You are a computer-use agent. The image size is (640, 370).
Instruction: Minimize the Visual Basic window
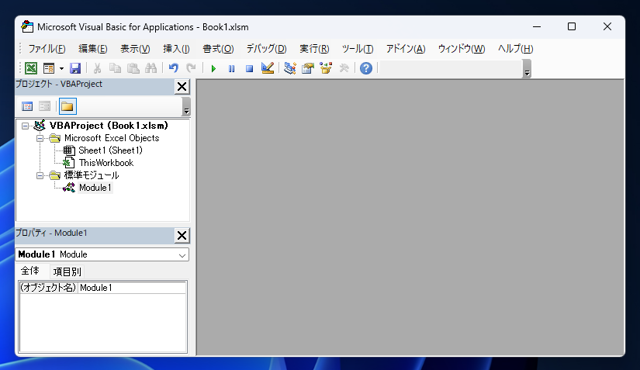coord(537,27)
